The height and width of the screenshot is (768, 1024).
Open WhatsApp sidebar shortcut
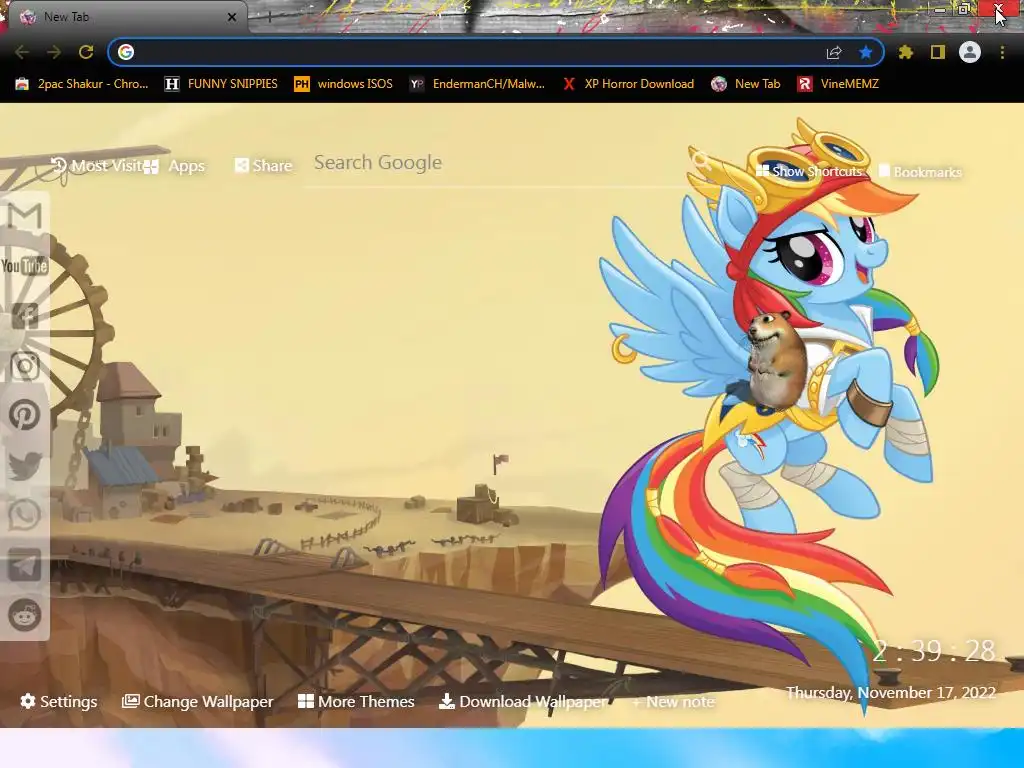tap(25, 515)
